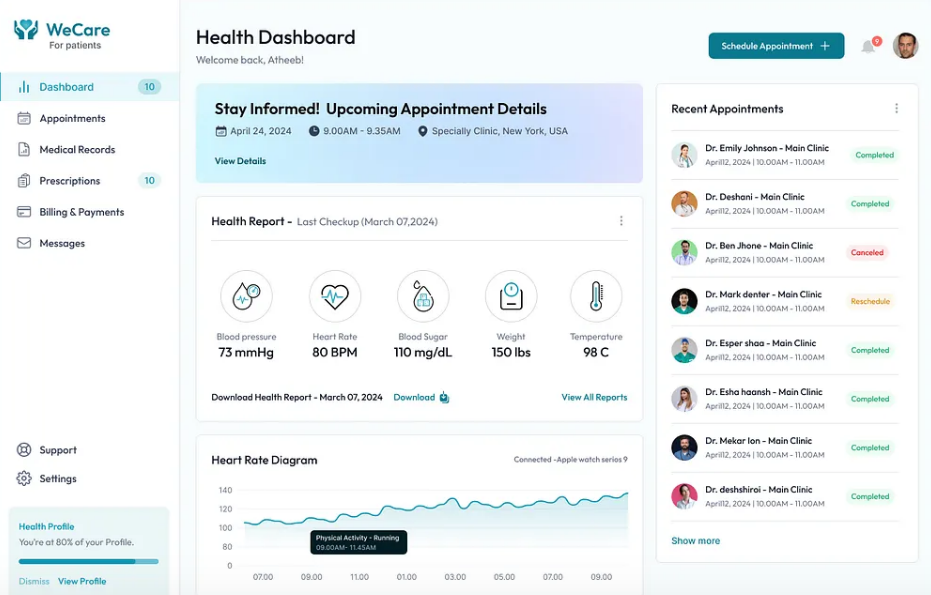Click the Weight scale icon
This screenshot has height=595, width=931.
click(x=510, y=295)
